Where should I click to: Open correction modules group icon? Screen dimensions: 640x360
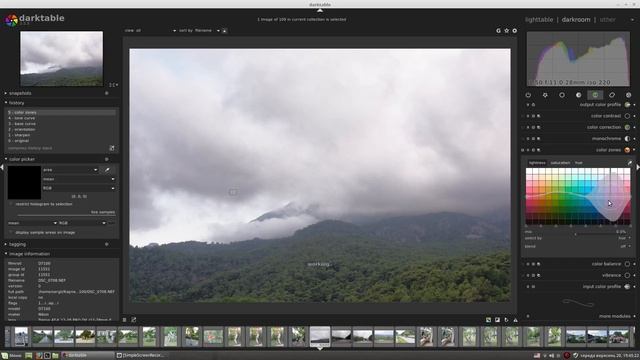click(x=612, y=95)
